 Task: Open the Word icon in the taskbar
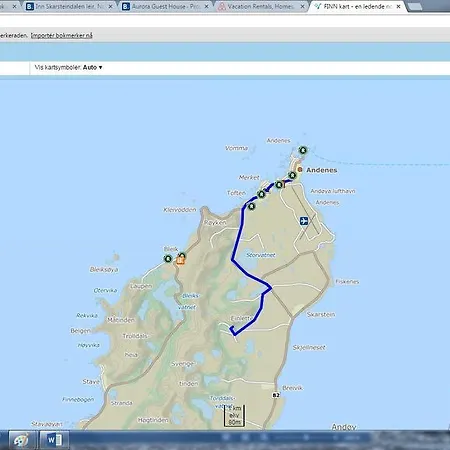(x=54, y=440)
